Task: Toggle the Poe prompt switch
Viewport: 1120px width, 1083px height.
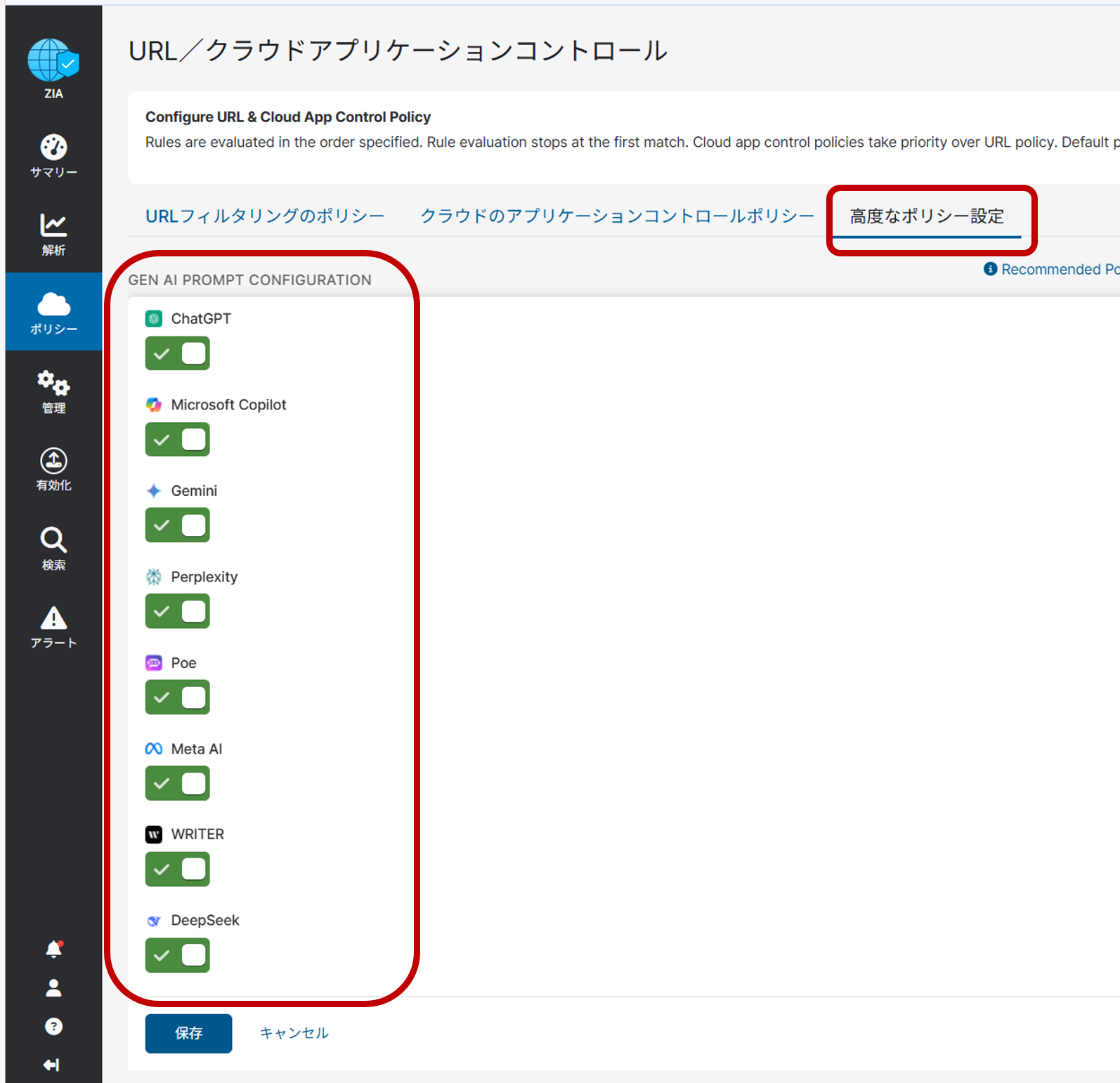Action: coord(177,697)
